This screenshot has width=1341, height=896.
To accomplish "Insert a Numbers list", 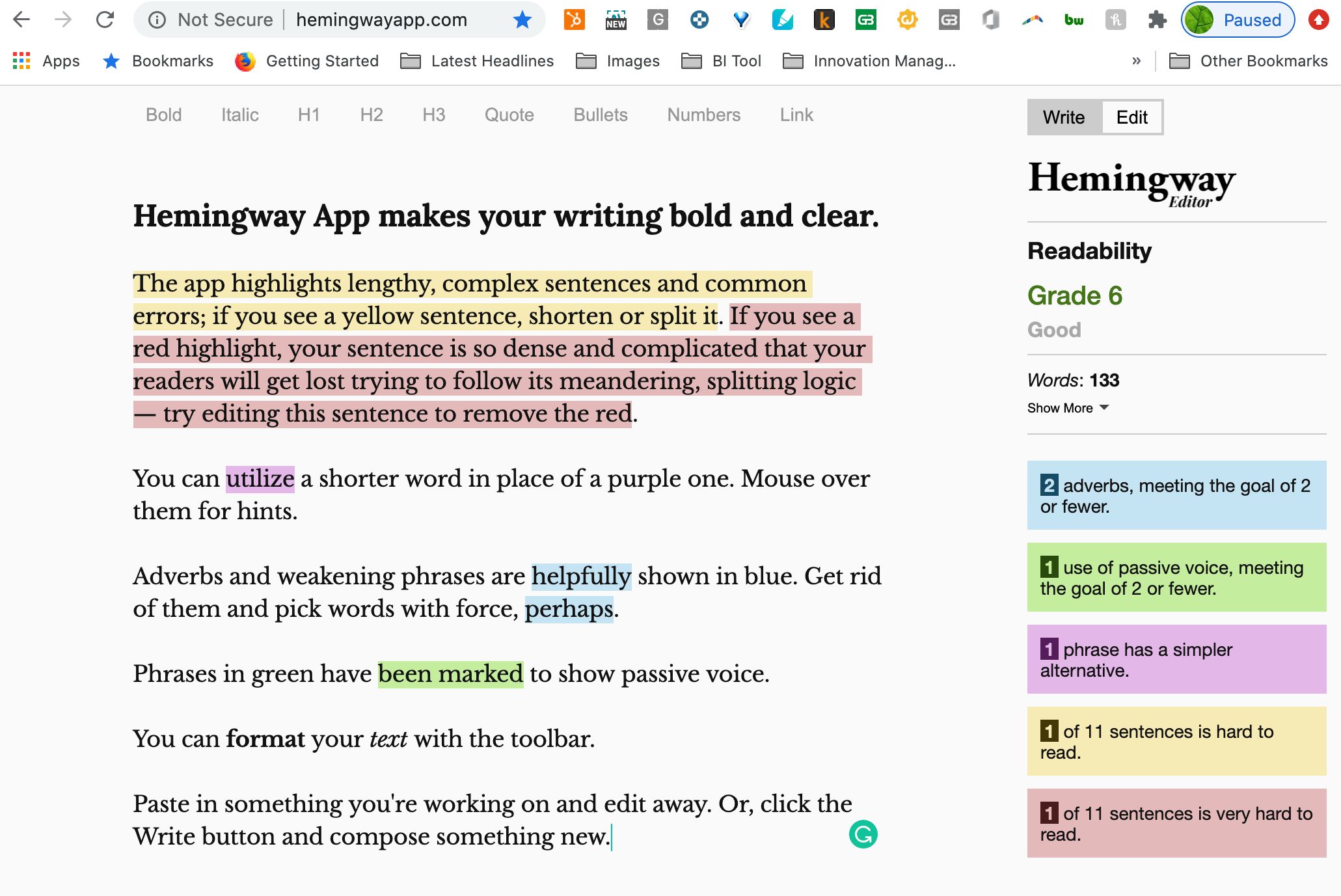I will pyautogui.click(x=704, y=115).
